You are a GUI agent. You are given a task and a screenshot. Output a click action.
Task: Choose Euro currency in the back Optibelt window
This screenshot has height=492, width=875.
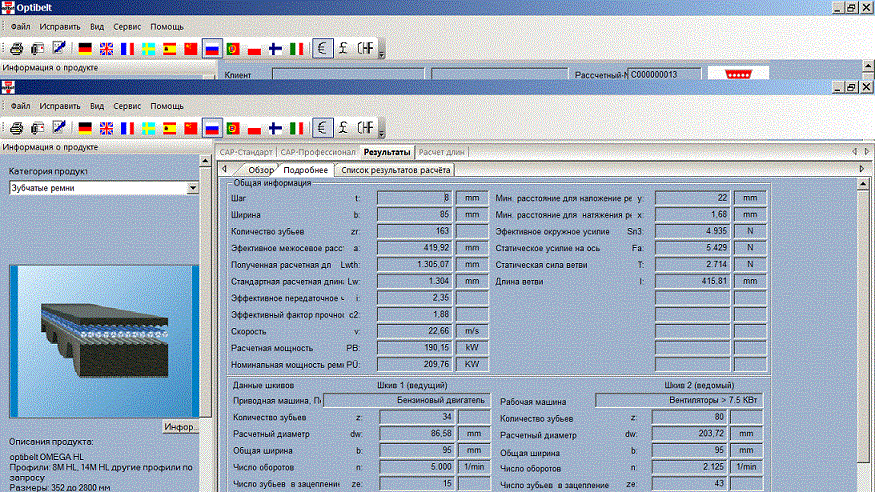point(323,49)
